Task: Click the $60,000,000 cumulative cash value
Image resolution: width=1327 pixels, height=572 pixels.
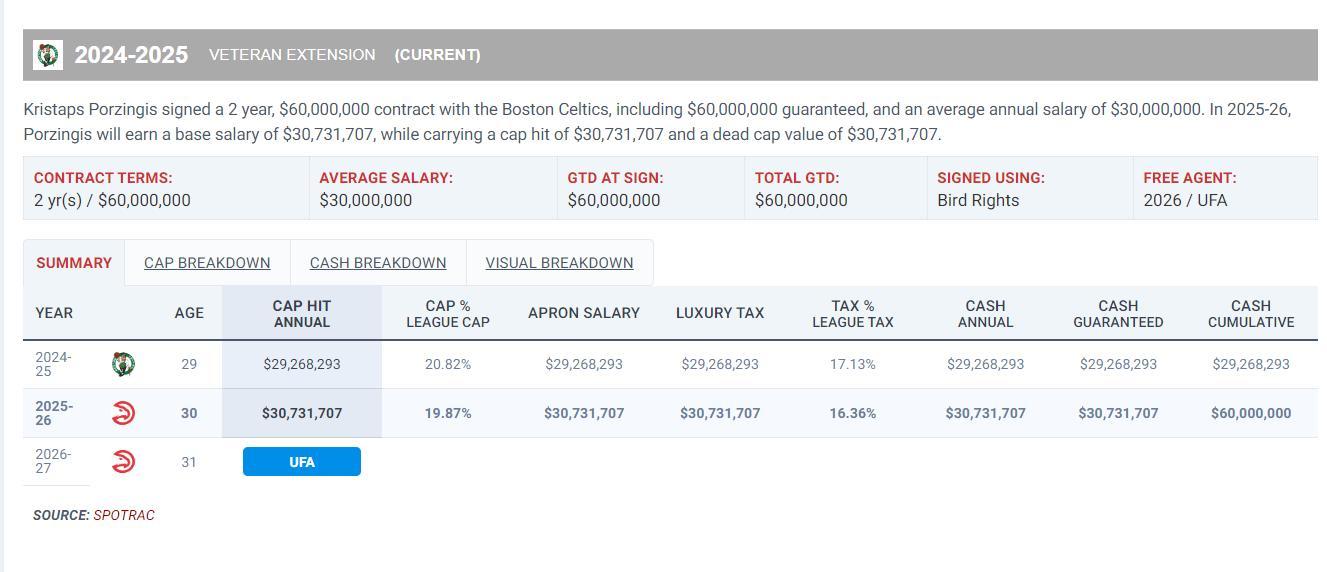Action: pos(1250,413)
